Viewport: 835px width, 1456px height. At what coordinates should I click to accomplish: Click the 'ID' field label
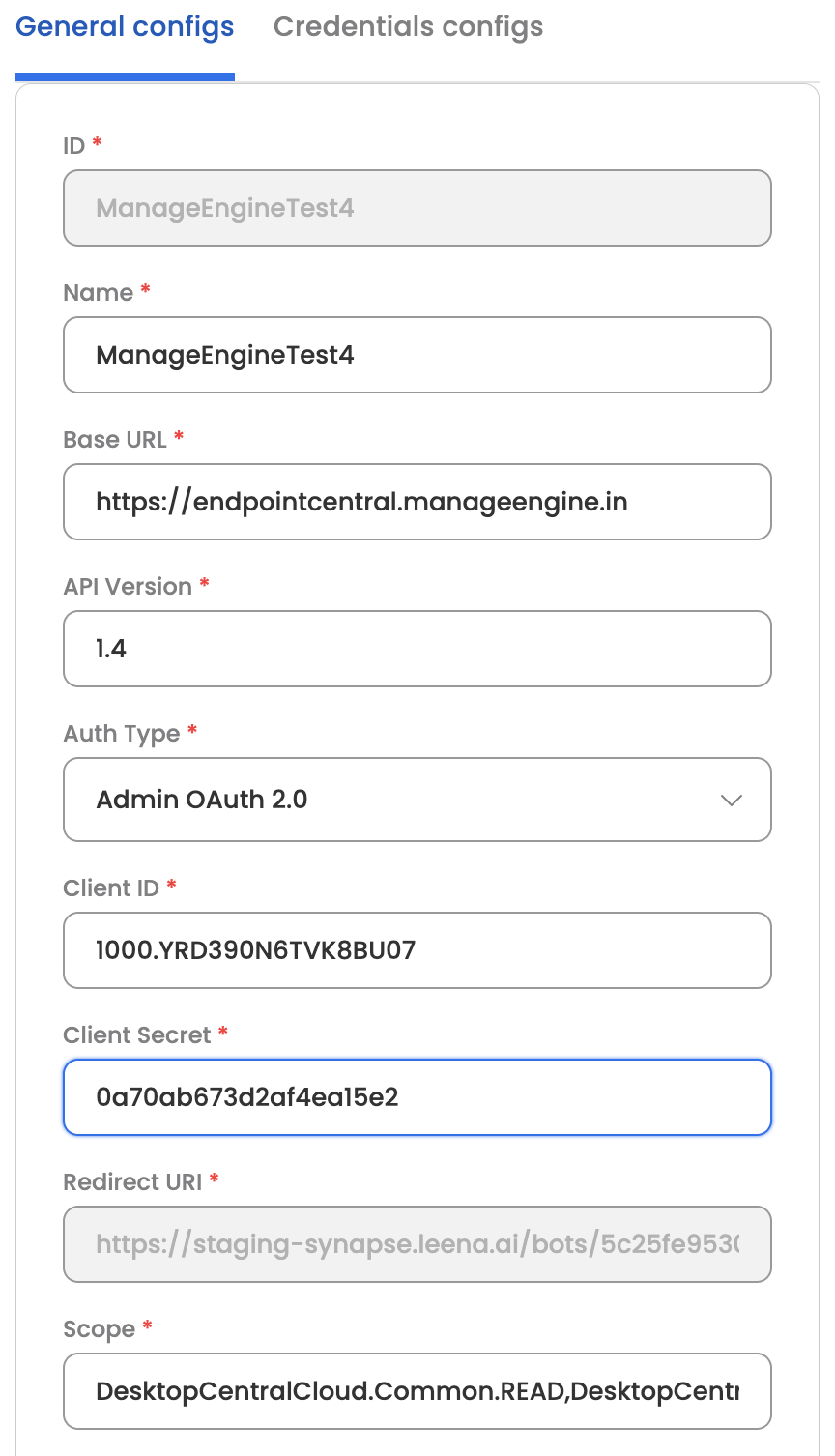(x=74, y=146)
